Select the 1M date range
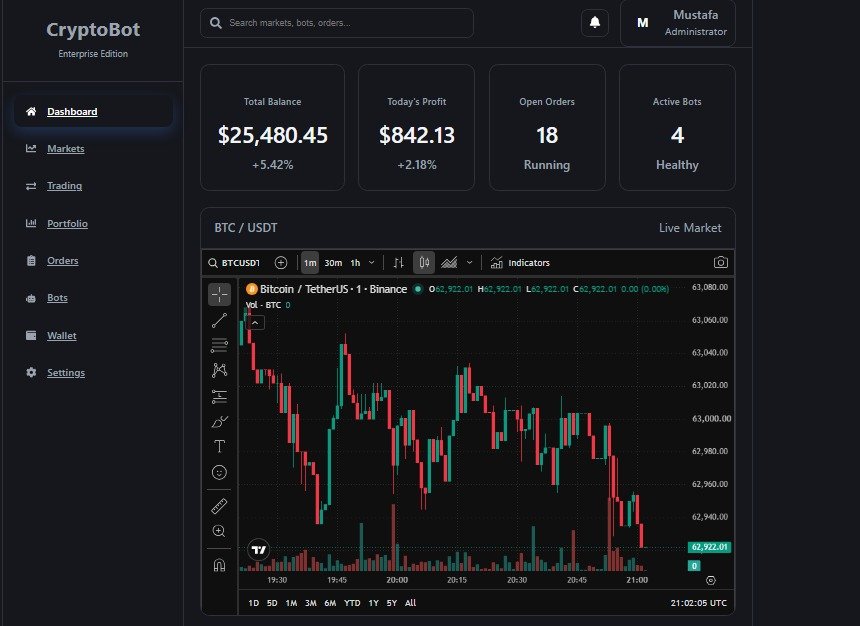The height and width of the screenshot is (626, 860). click(x=291, y=603)
